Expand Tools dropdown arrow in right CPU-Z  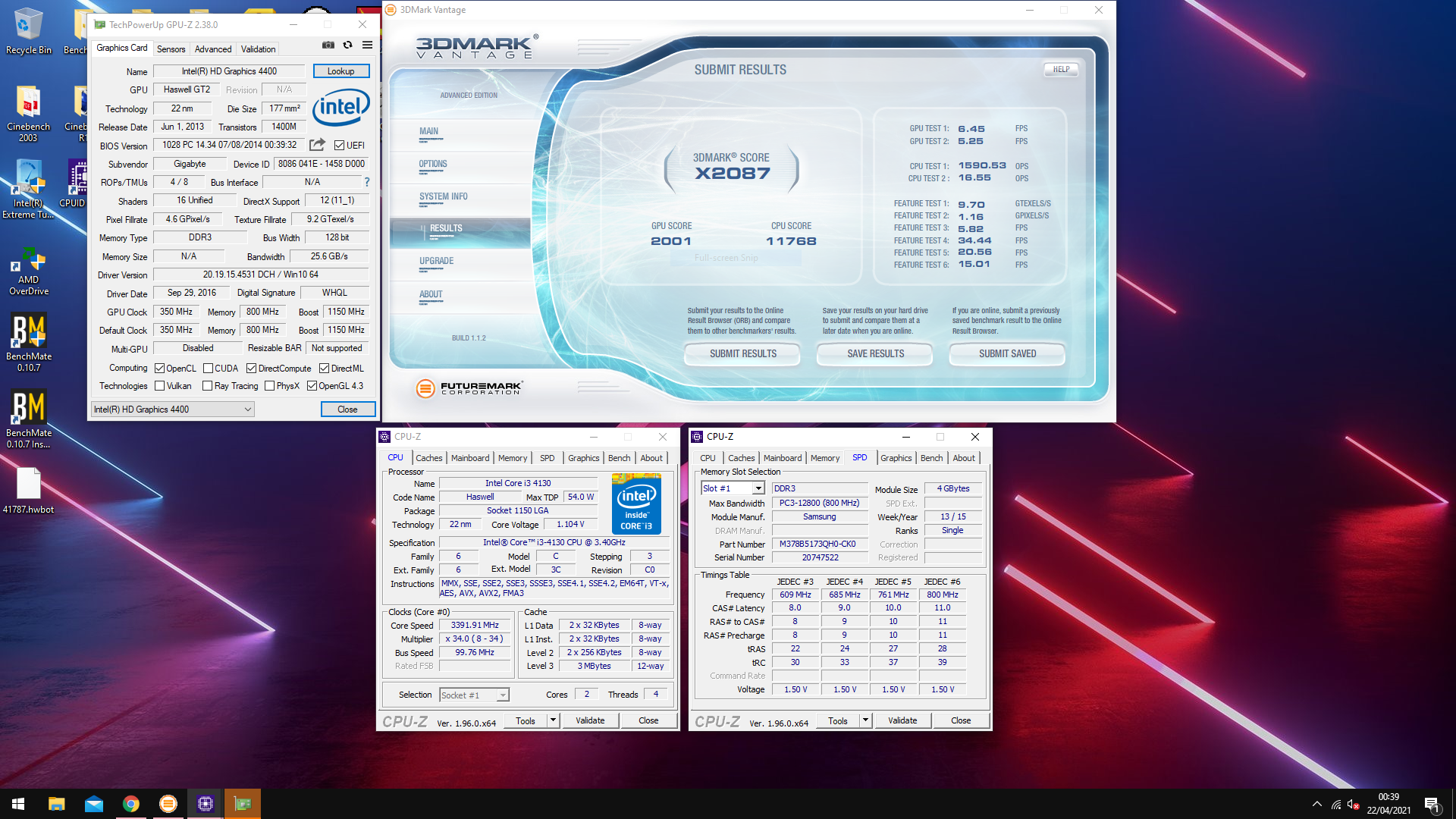click(865, 720)
